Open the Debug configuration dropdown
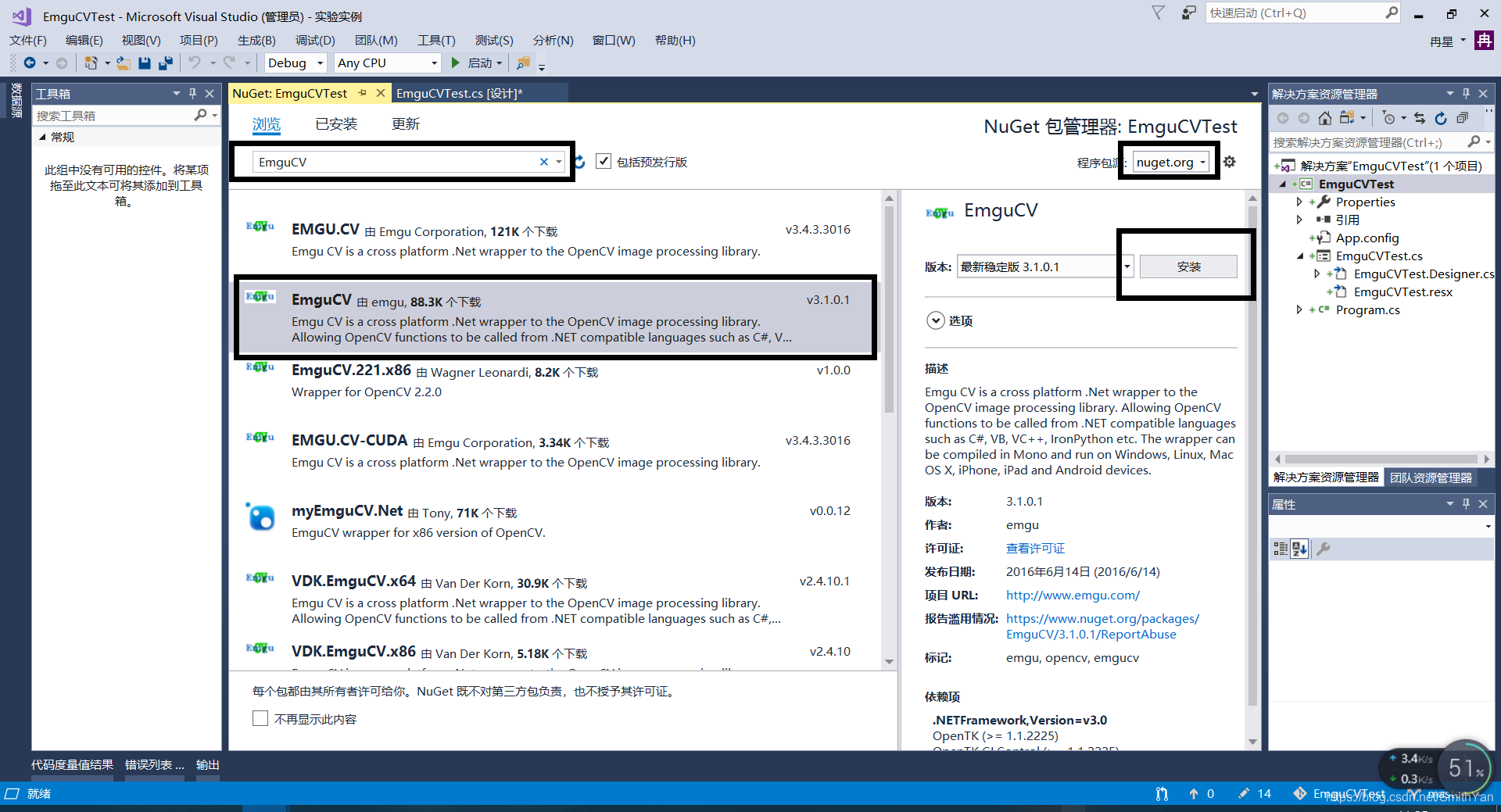The image size is (1501, 812). coord(320,63)
